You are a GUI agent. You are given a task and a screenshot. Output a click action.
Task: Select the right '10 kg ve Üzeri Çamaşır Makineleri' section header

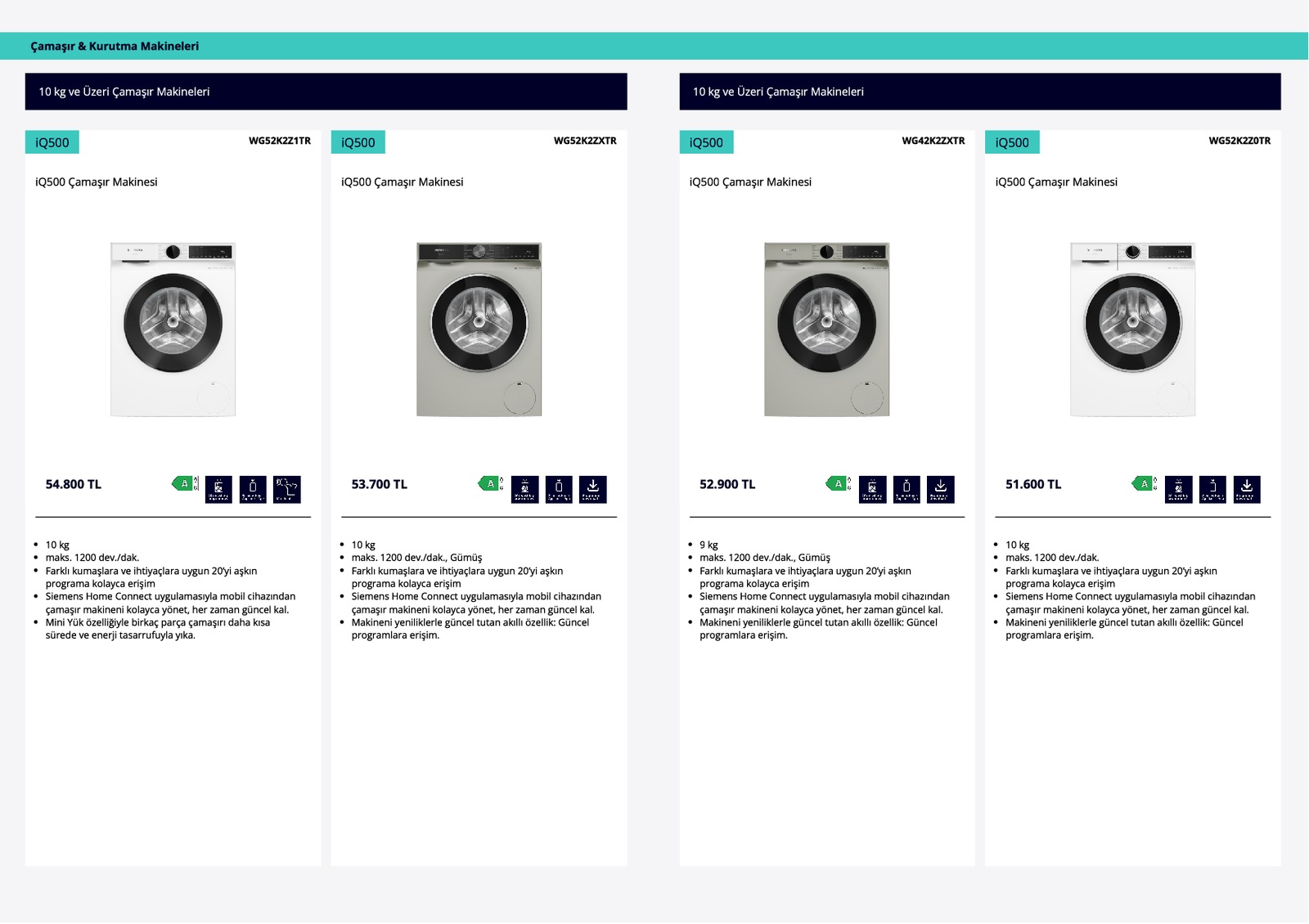pos(980,92)
